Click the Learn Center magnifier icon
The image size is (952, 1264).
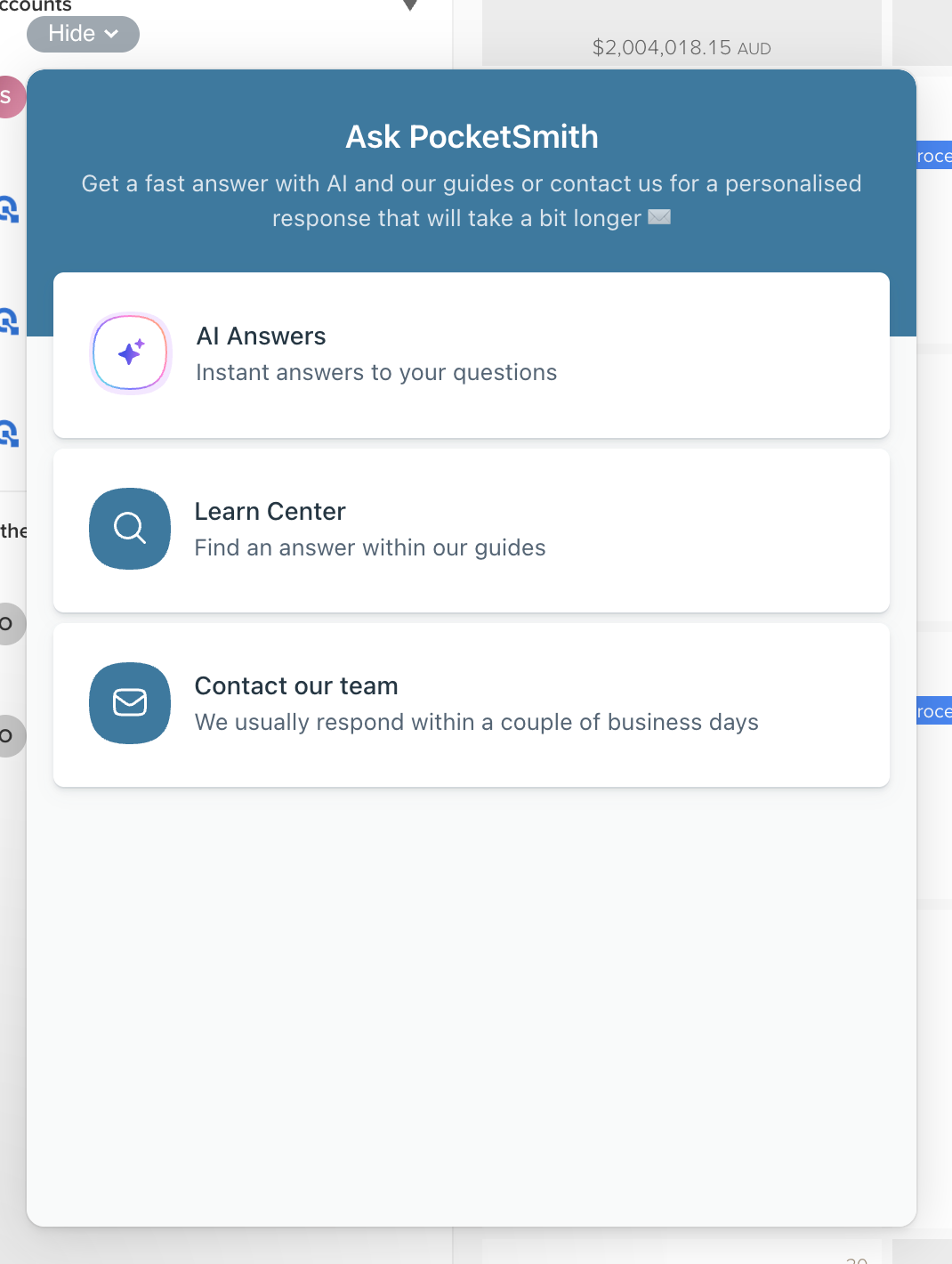(x=130, y=529)
